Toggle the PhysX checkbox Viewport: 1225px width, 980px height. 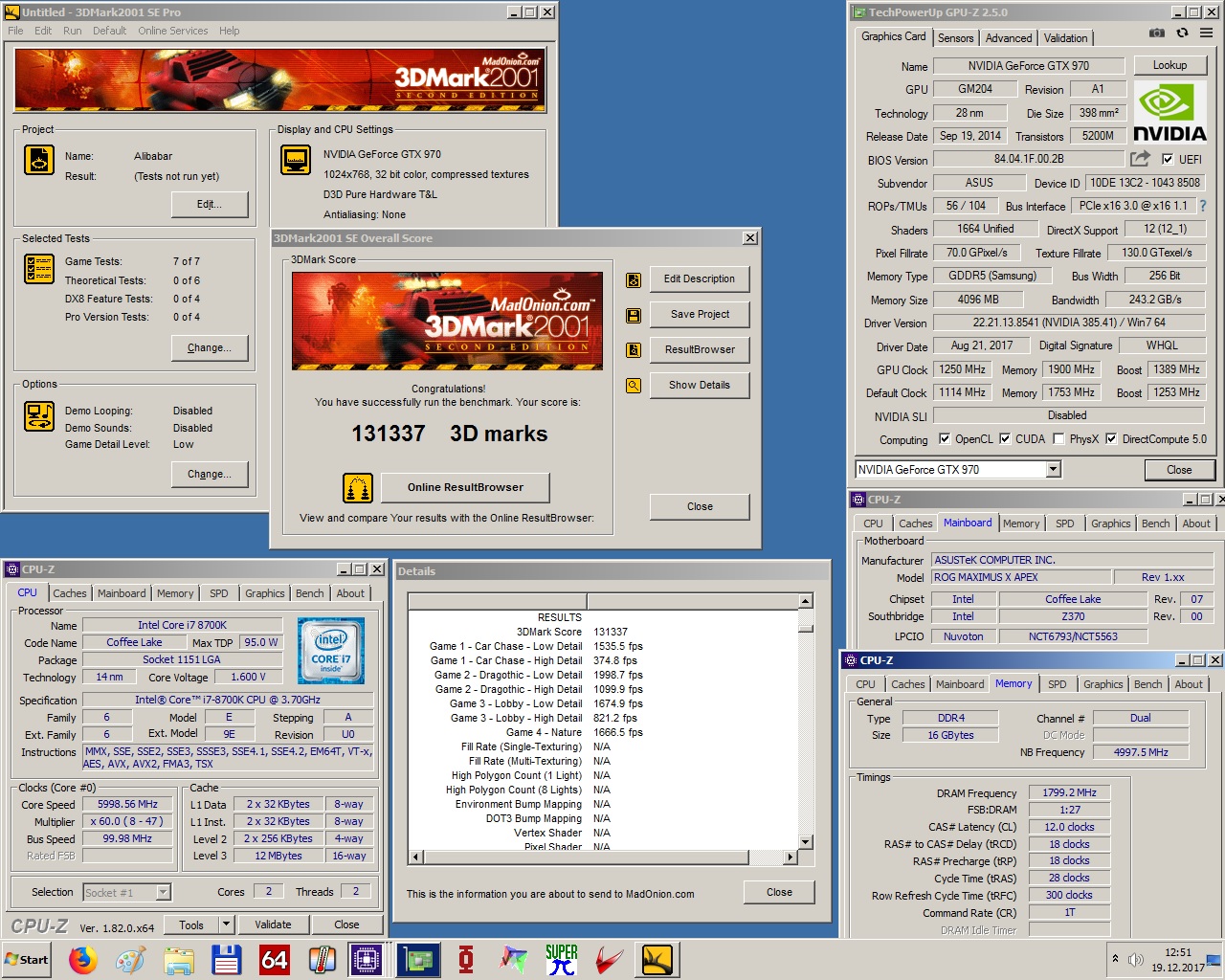coord(1058,439)
